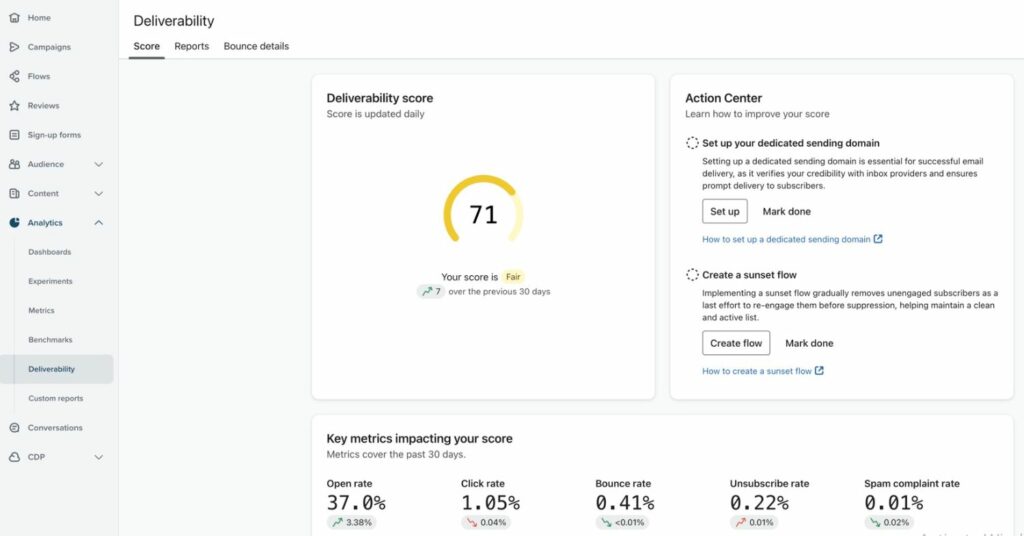
Task: Click the Sign-up forms icon
Action: pos(14,135)
